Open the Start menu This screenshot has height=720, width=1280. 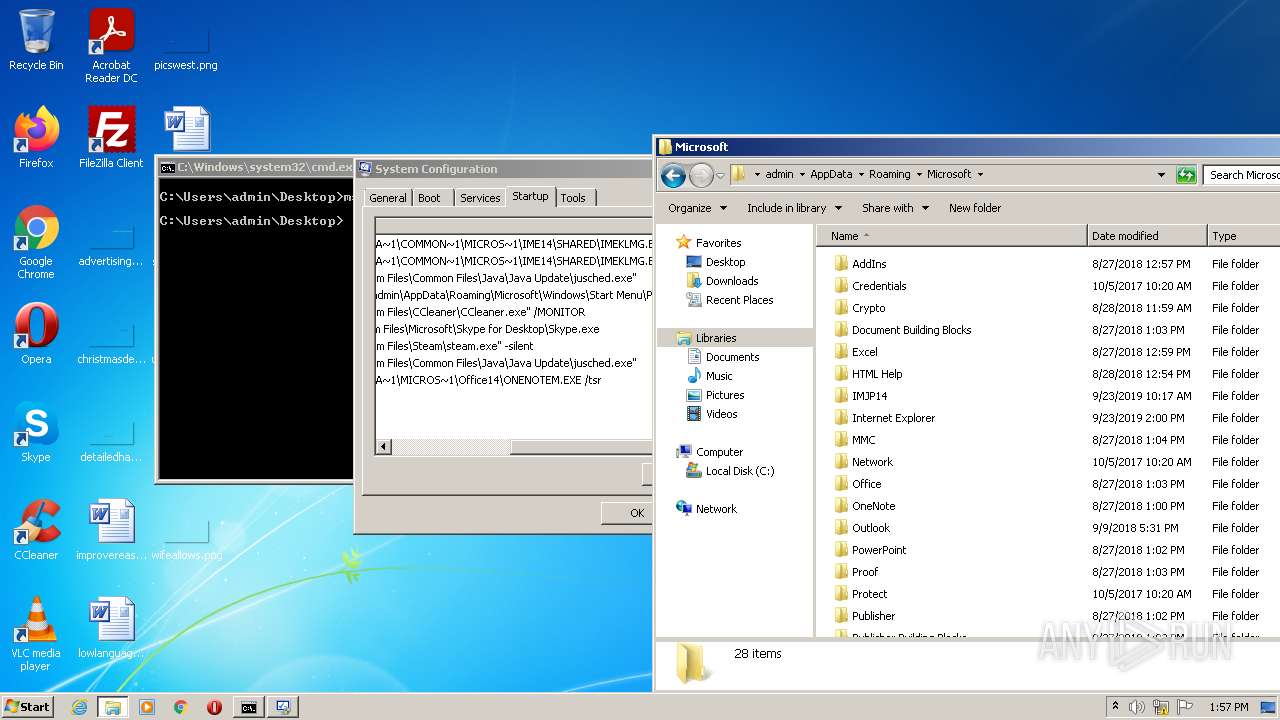[x=27, y=707]
